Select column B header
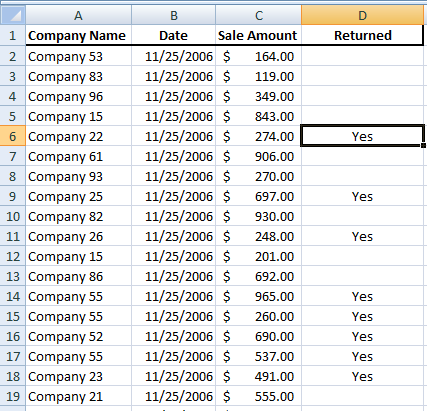The height and width of the screenshot is (411, 427). pyautogui.click(x=174, y=15)
